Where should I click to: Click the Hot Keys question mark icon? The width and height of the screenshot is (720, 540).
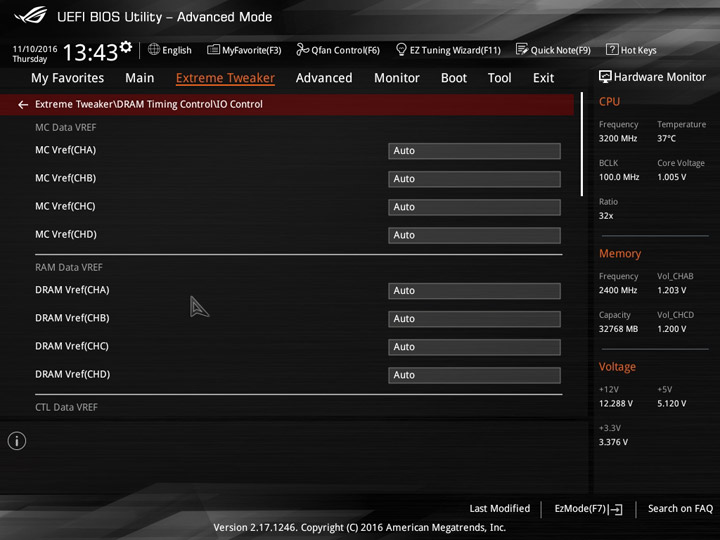[612, 49]
